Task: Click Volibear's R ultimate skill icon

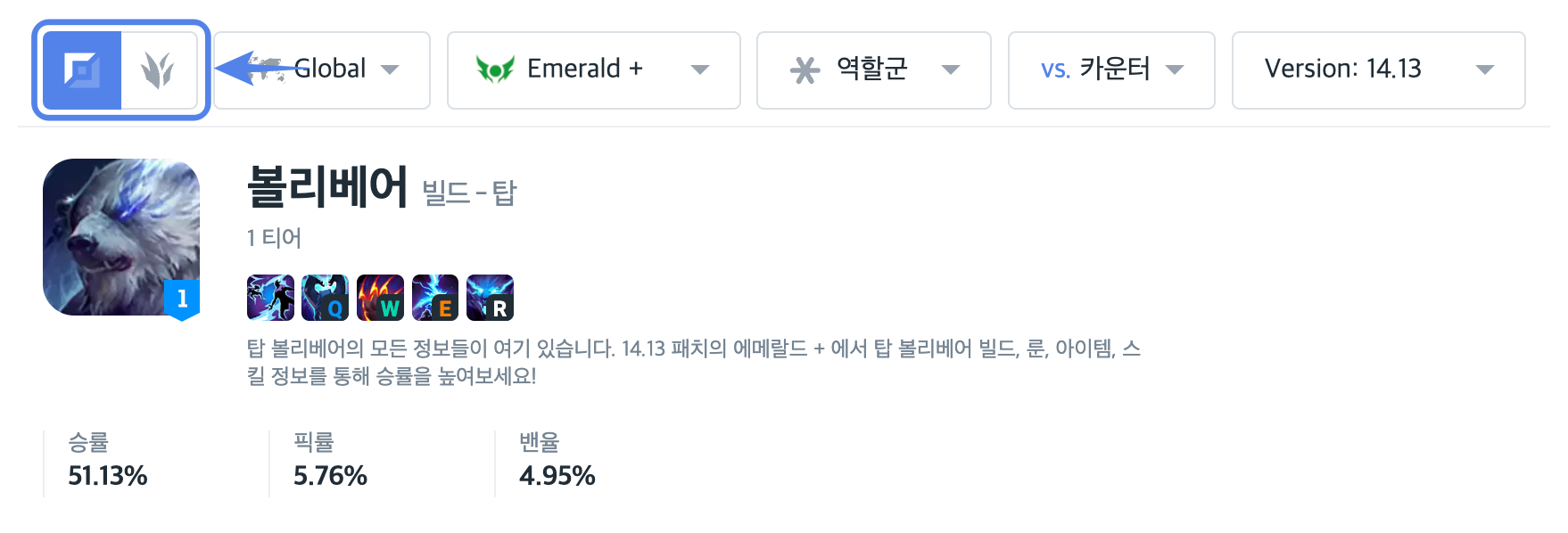Action: pyautogui.click(x=490, y=298)
